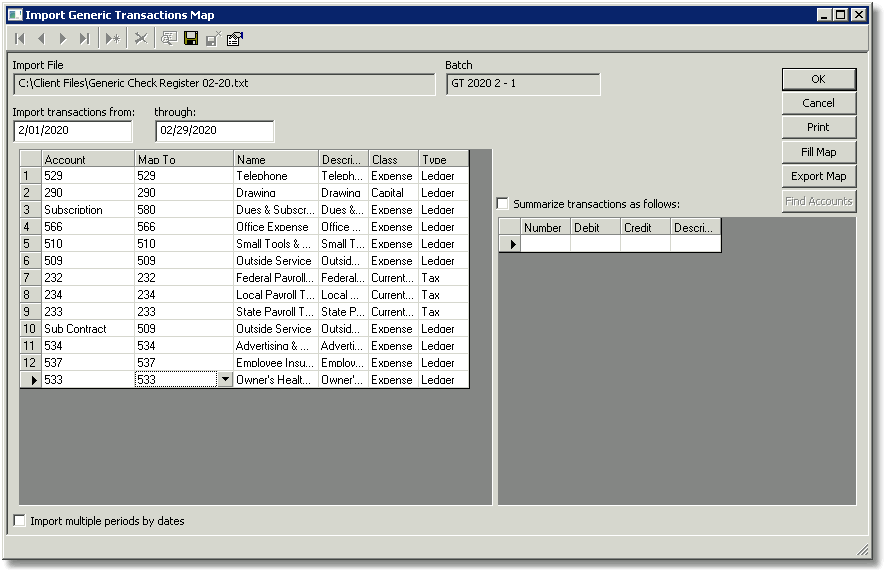Go to the first record

(20, 39)
